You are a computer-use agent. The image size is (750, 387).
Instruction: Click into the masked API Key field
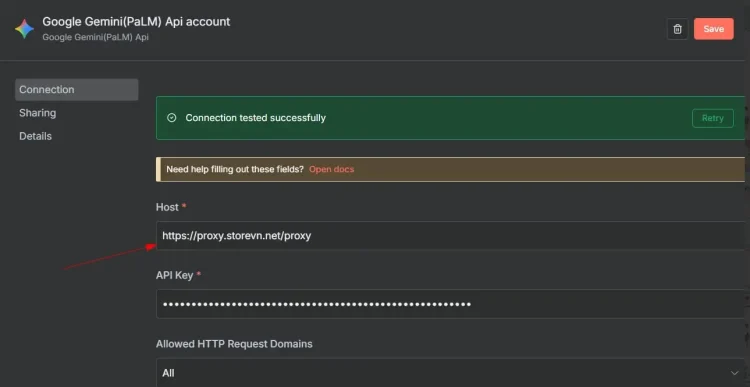(x=451, y=304)
